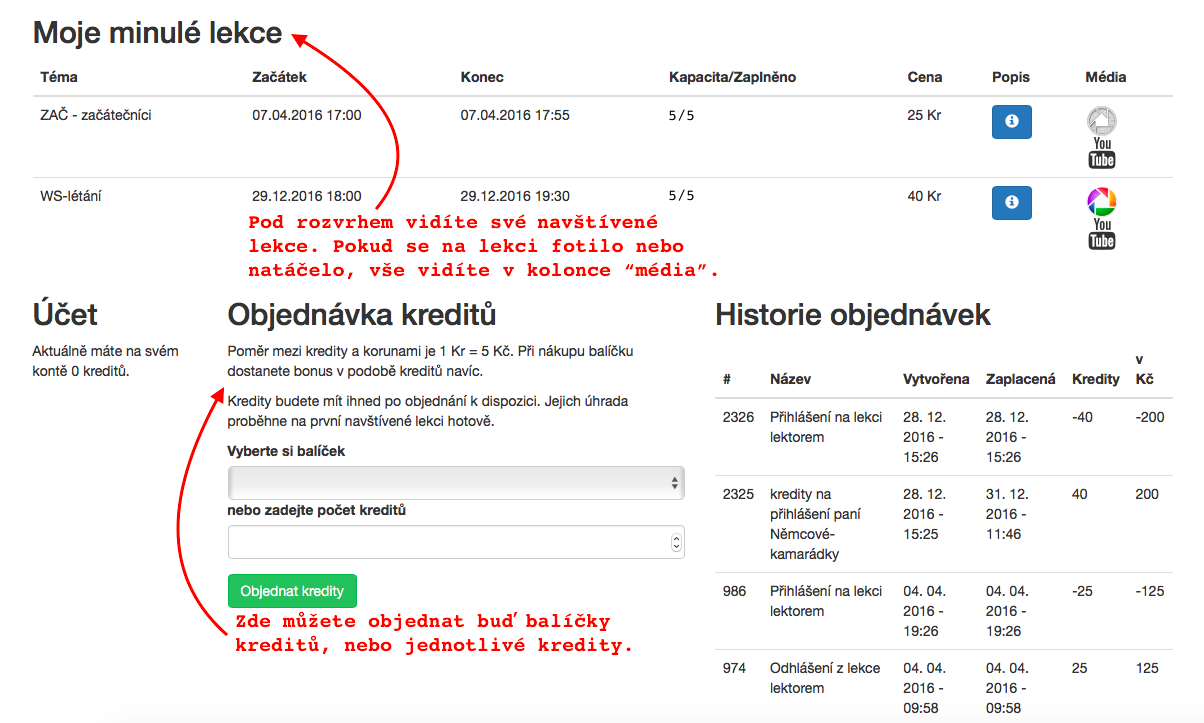Click the '25 Kr' price cell
The height and width of the screenshot is (723, 1204).
pos(925,115)
